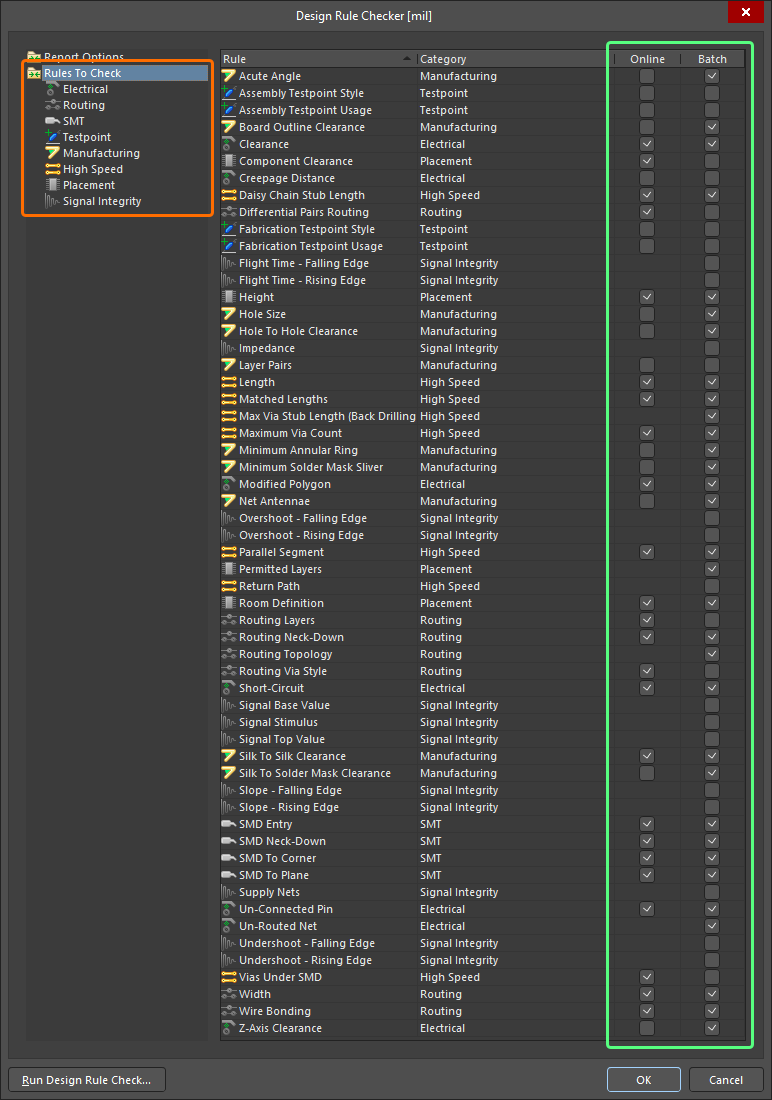Screen dimensions: 772x1100
Task: Click the Placement category icon in tree
Action: tap(52, 185)
